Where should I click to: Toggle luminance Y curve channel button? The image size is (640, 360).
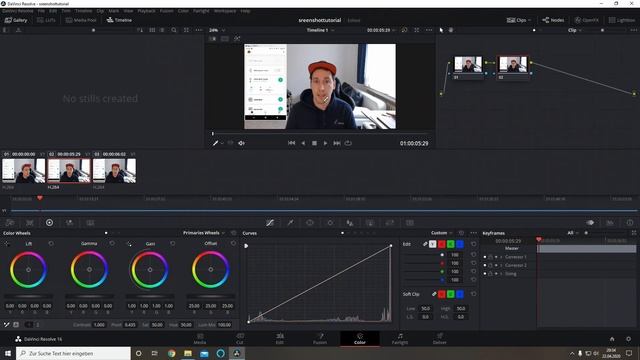433,244
